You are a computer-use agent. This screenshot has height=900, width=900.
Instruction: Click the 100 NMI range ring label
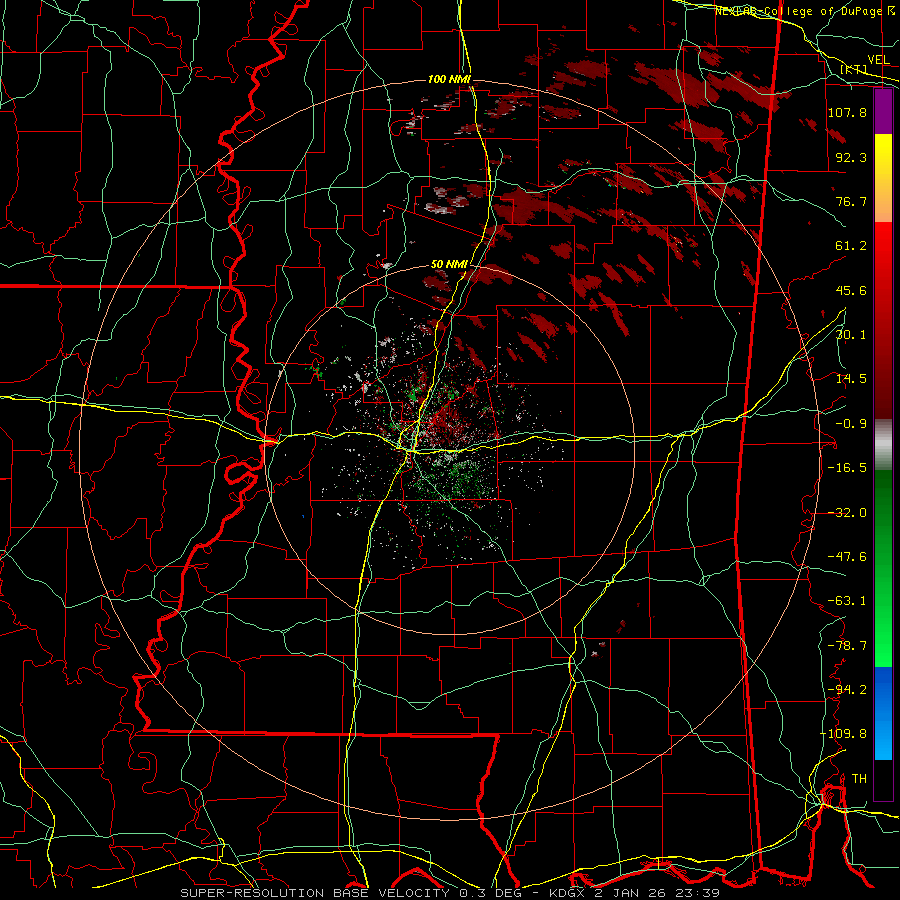[x=449, y=79]
